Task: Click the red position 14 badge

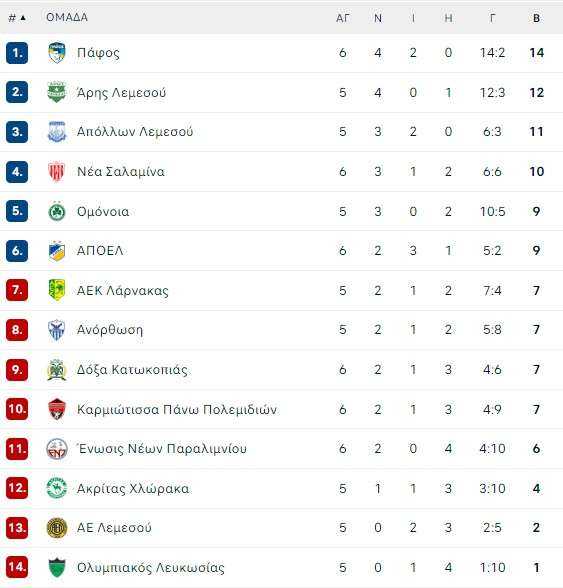Action: coord(17,567)
